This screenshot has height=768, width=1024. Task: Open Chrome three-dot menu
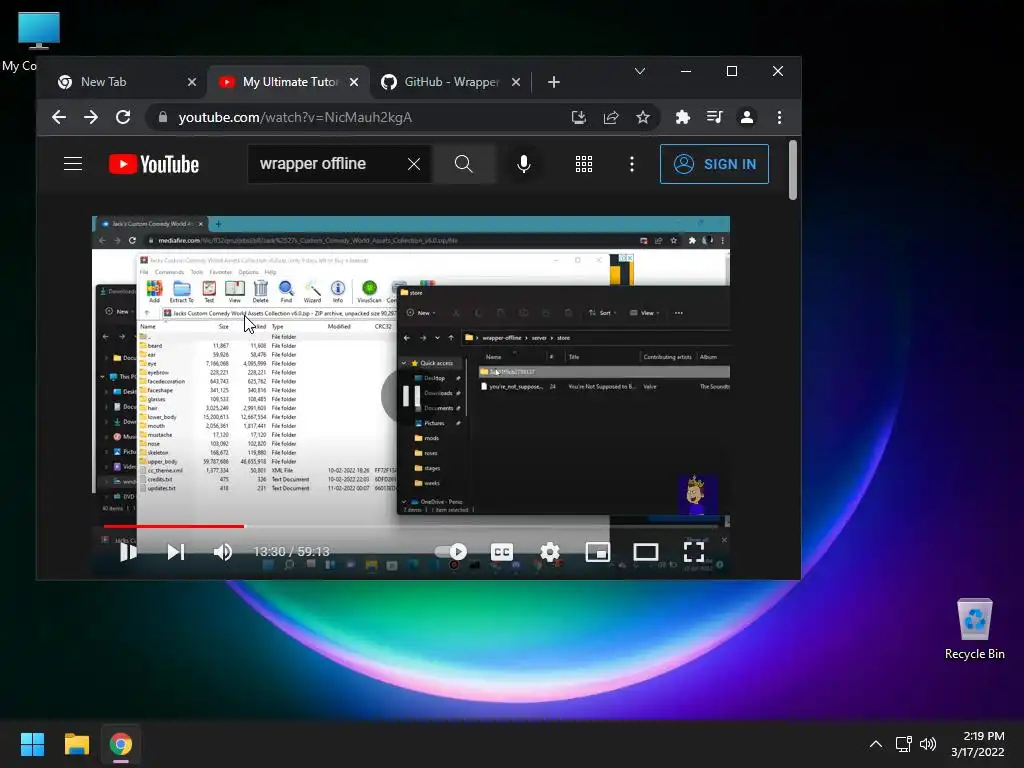click(779, 117)
